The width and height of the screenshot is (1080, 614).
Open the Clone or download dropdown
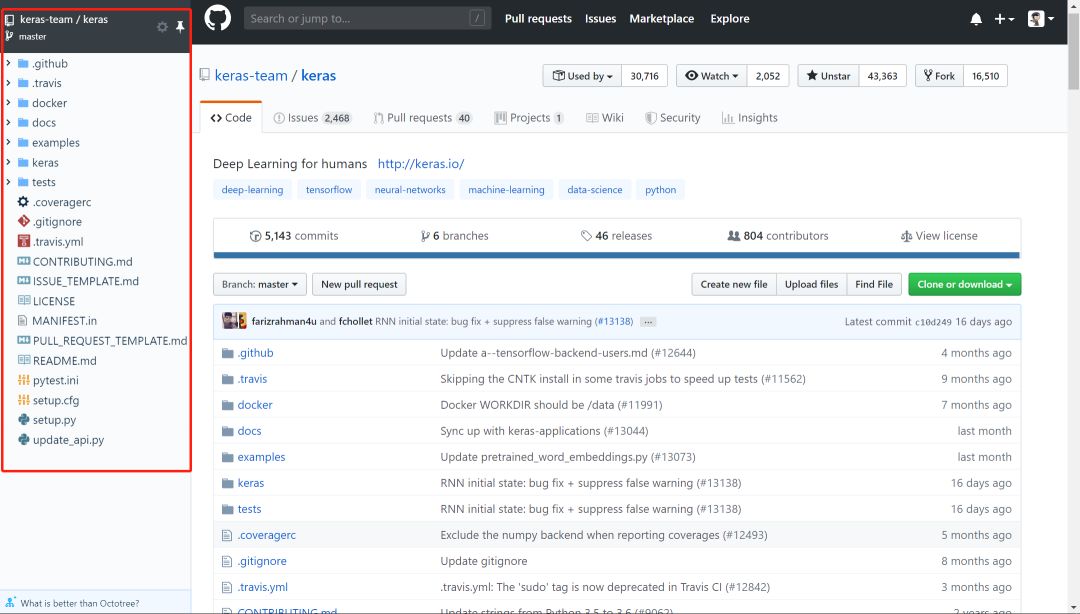click(964, 285)
